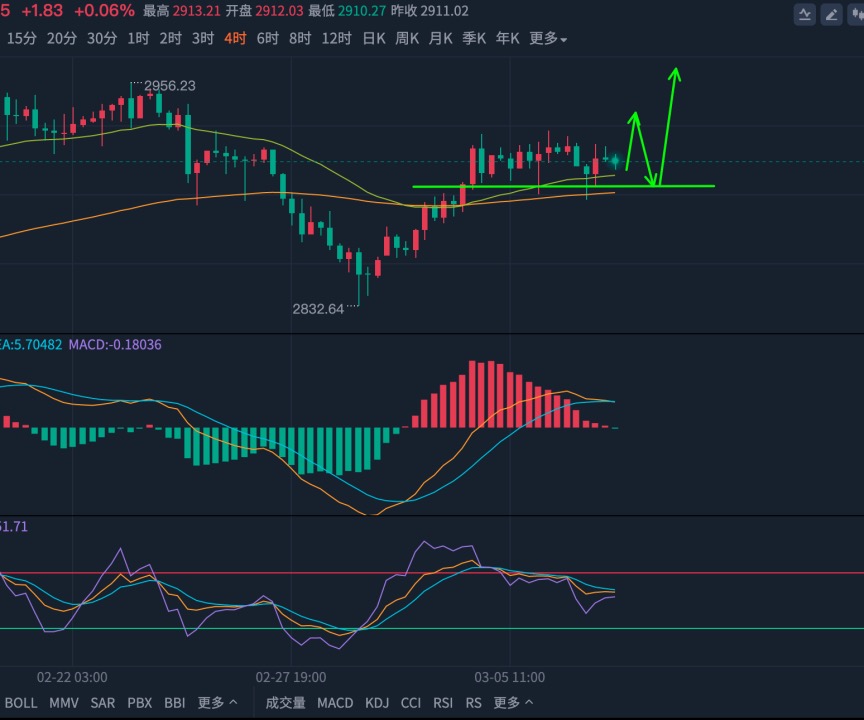Open the indicator chart icon at top right
Viewport: 864px width, 720px height.
coord(804,14)
